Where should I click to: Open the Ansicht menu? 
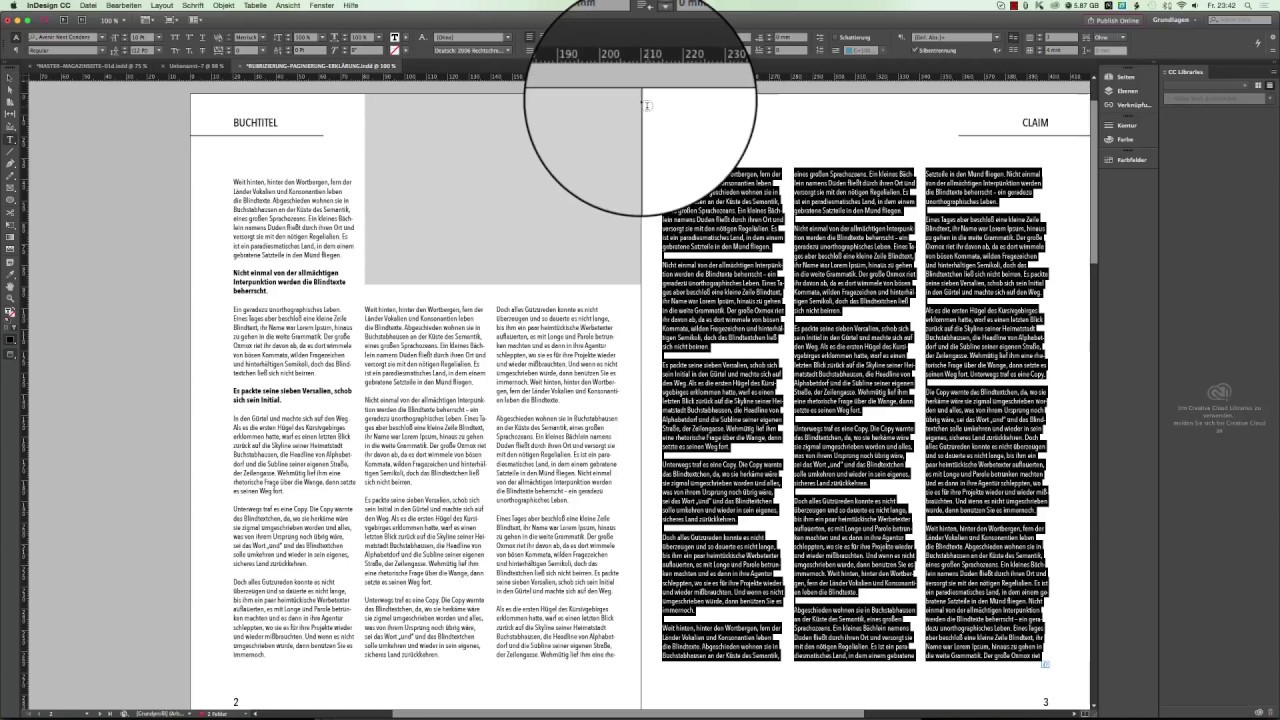(x=288, y=6)
